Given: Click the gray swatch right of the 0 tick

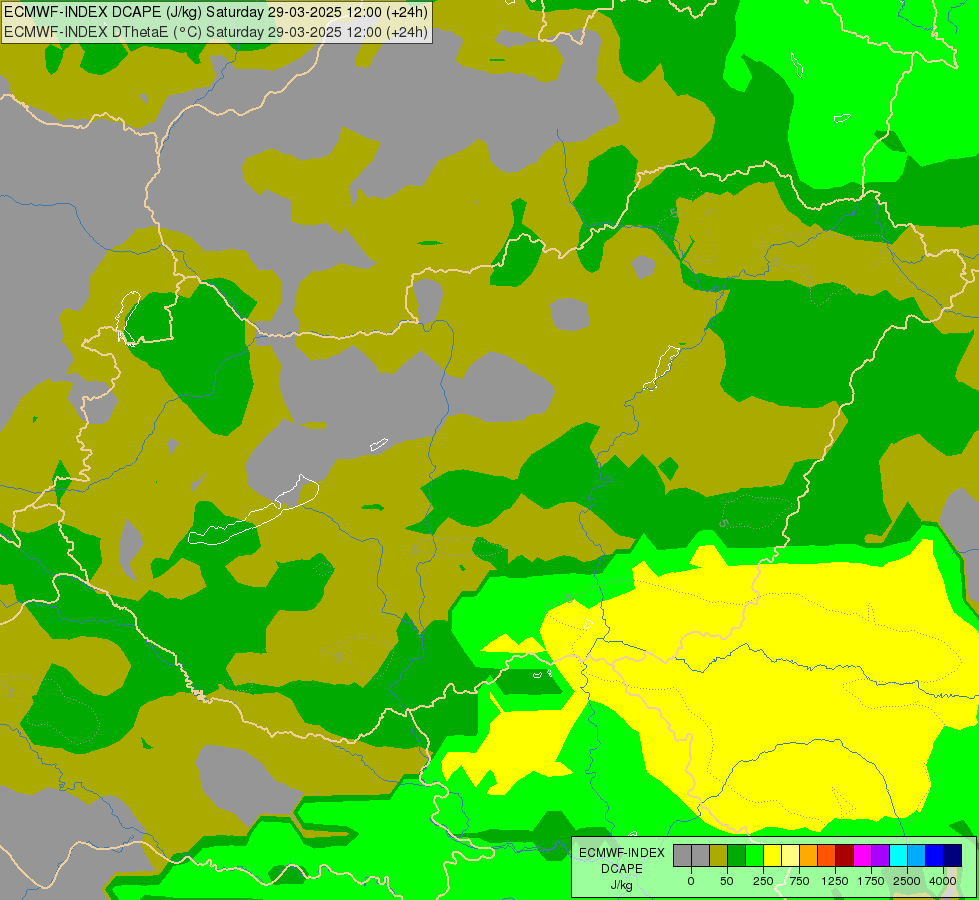Looking at the screenshot, I should 701,855.
